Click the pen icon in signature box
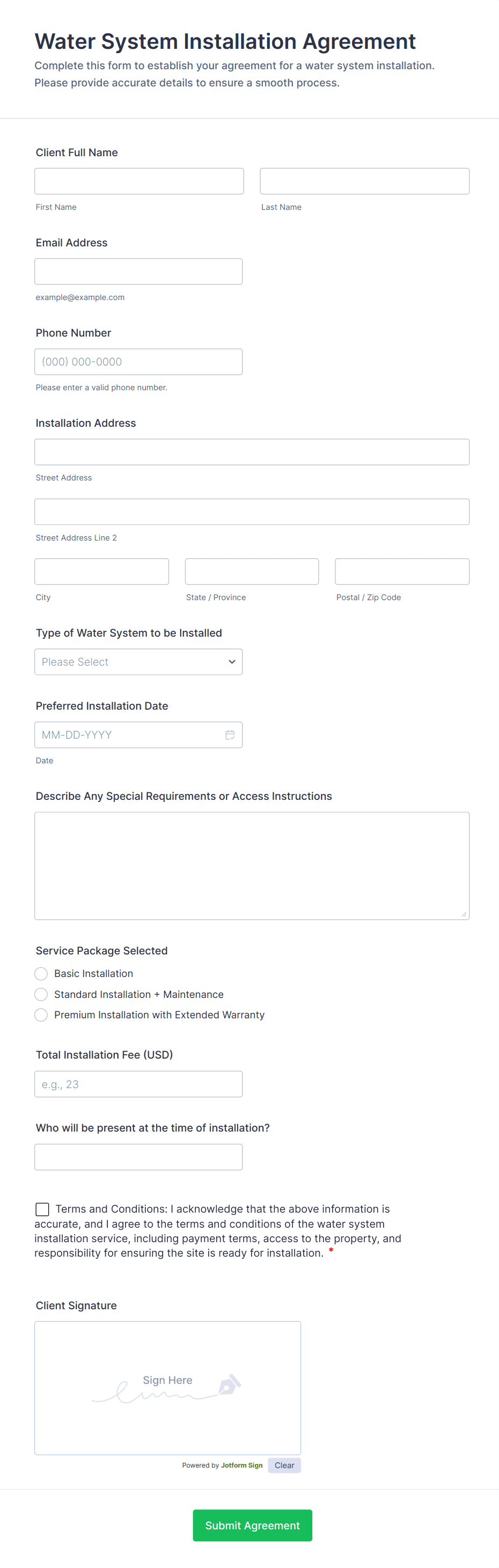The height and width of the screenshot is (1568, 499). click(x=230, y=1384)
